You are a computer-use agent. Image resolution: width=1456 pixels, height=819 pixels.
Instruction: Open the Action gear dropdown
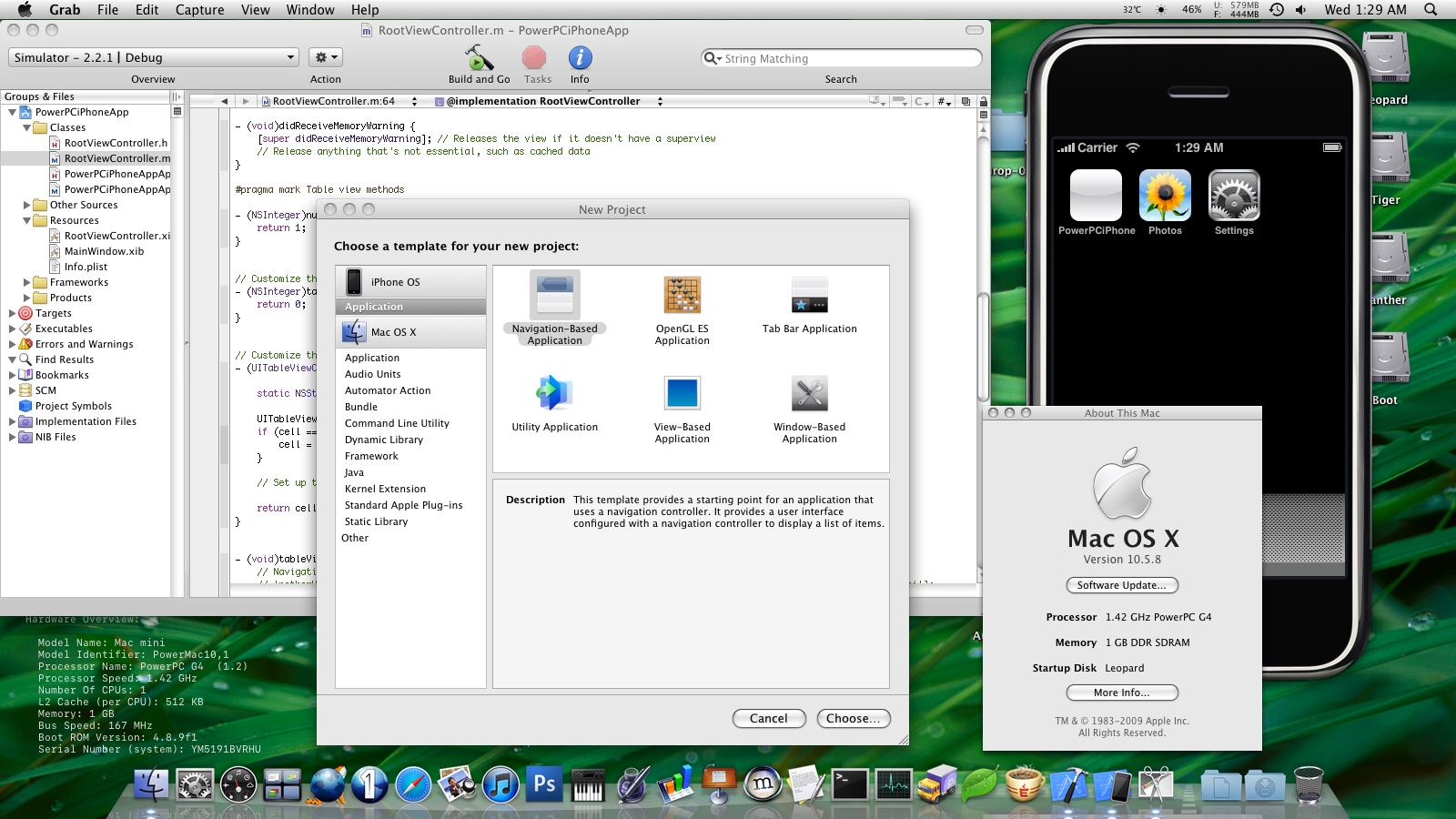326,57
